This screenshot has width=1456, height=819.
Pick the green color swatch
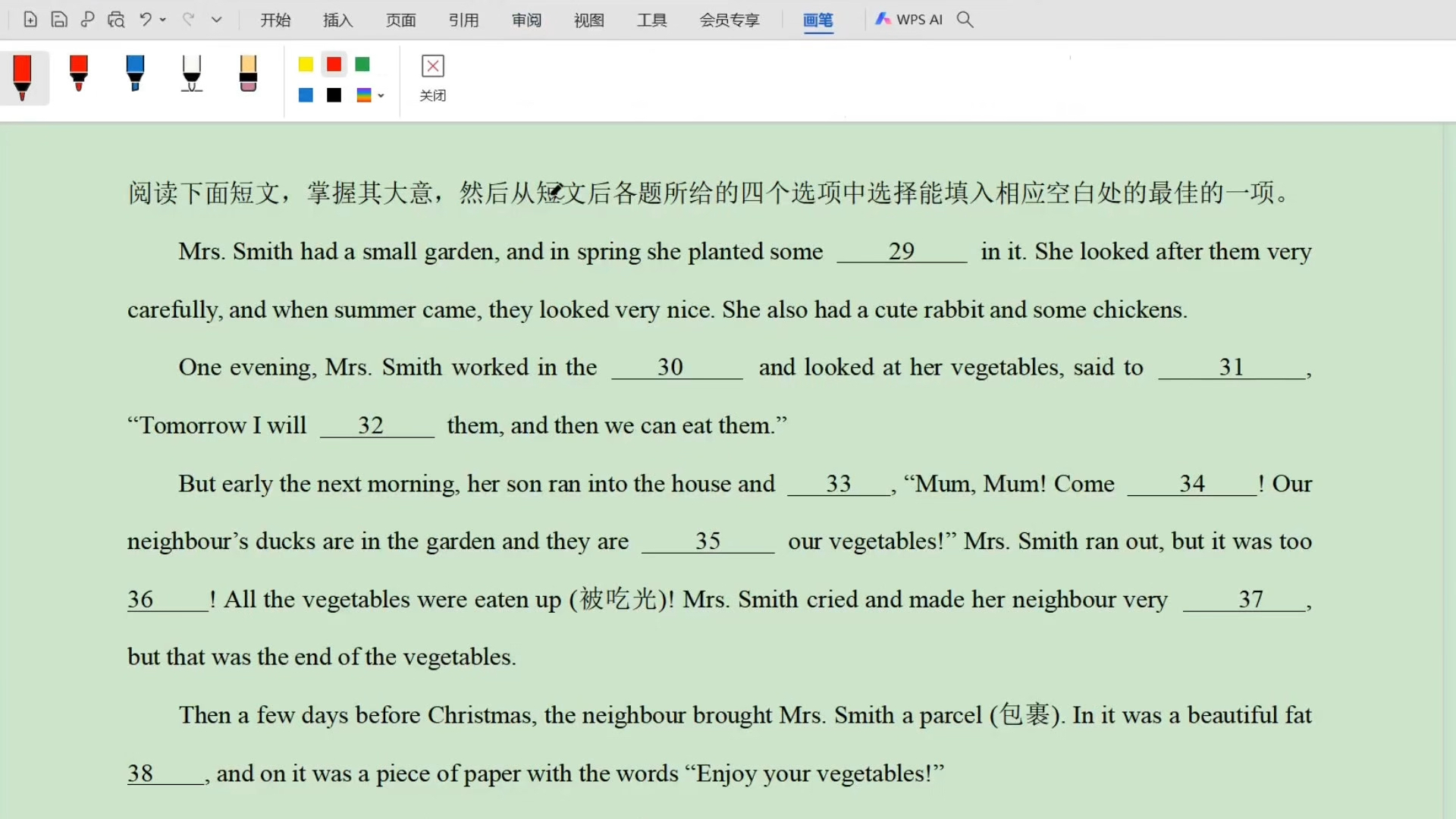(x=362, y=64)
